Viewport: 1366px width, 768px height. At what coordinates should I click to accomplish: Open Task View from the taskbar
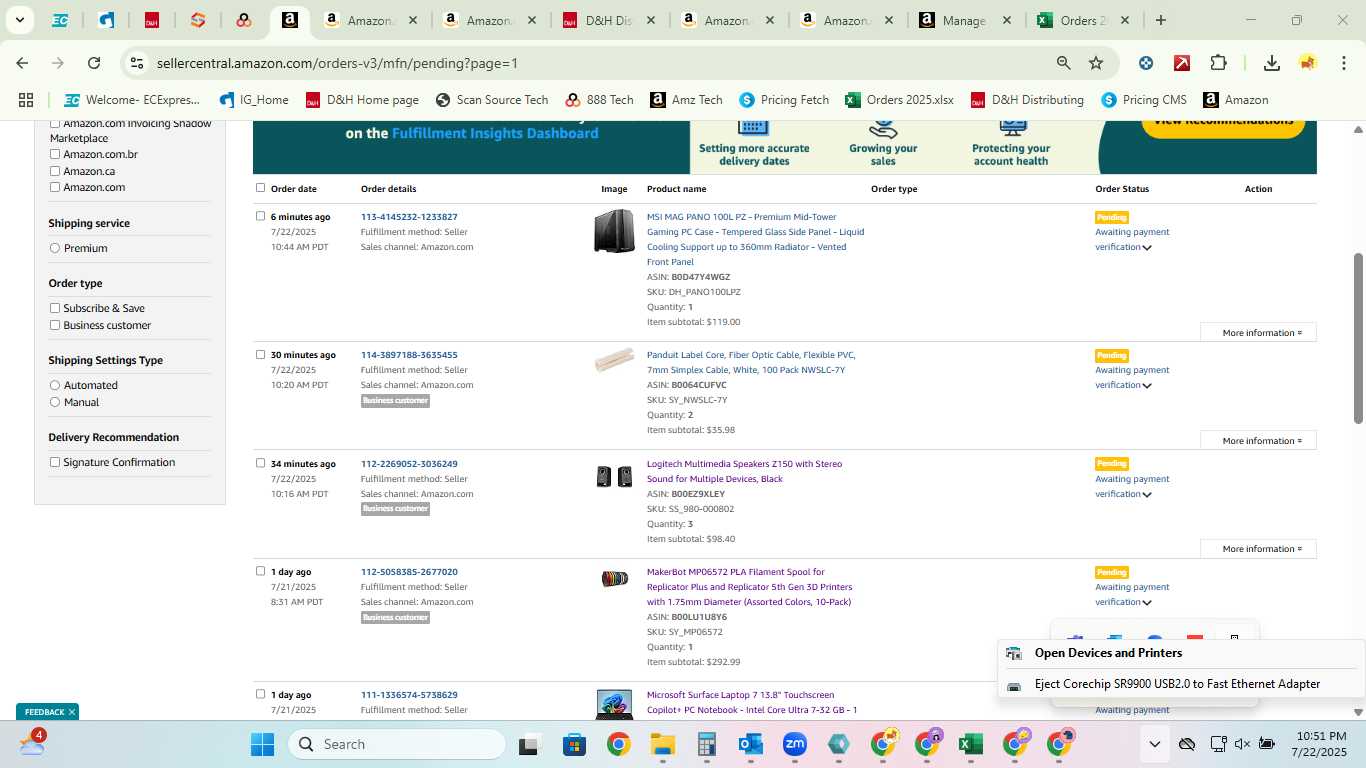pos(529,744)
